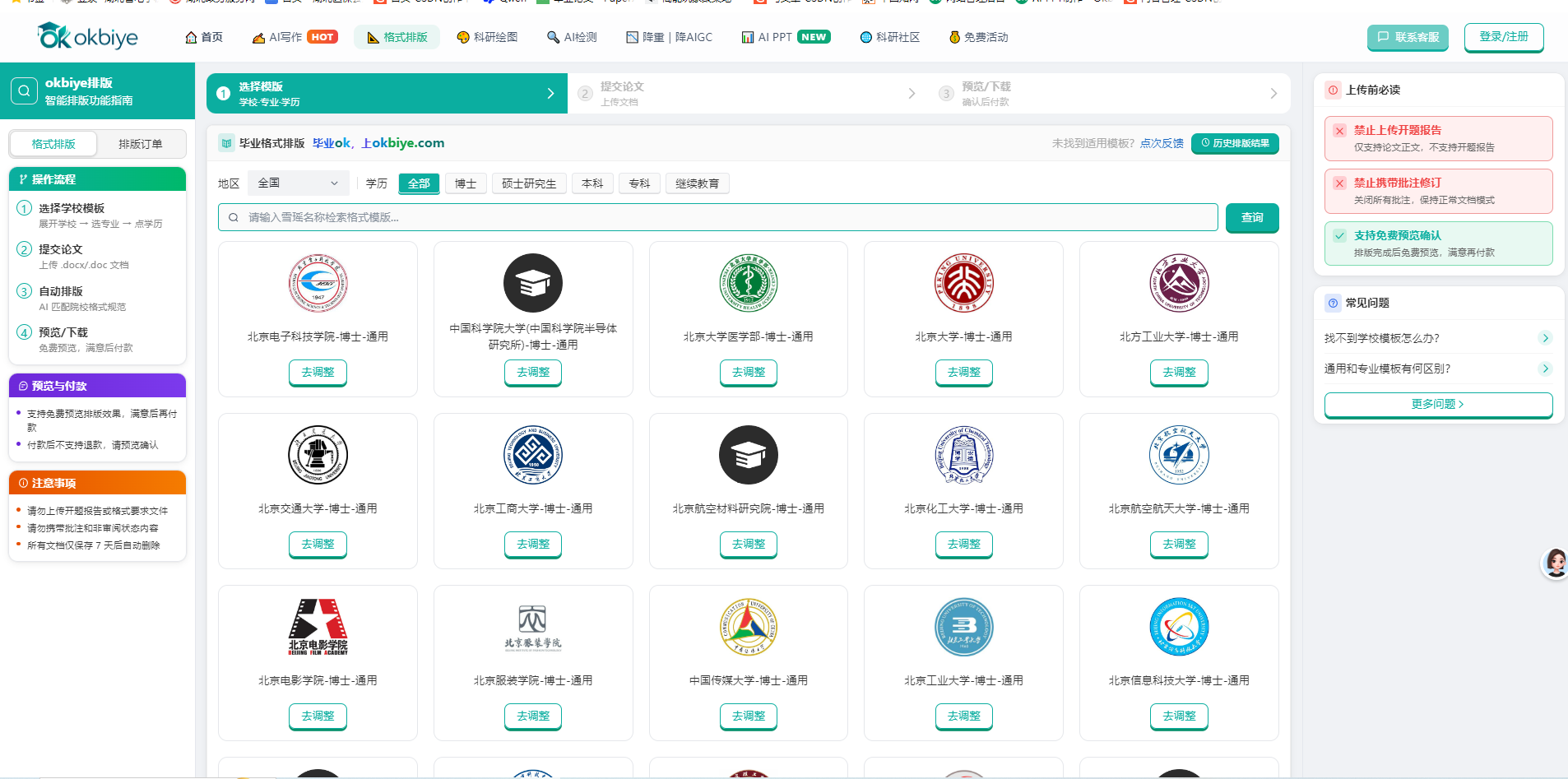Click the 北京工商大学-博士-通用 template name

click(533, 509)
